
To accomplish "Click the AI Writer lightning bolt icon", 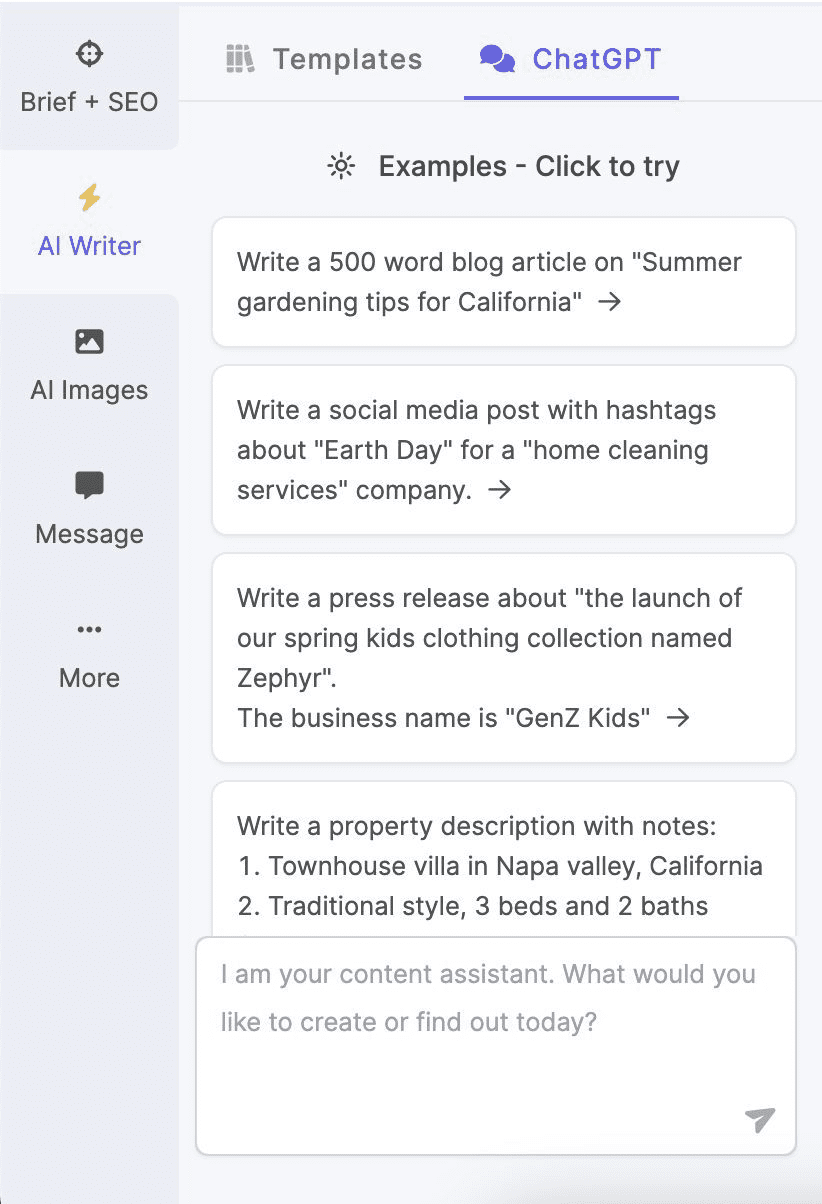I will (x=89, y=197).
